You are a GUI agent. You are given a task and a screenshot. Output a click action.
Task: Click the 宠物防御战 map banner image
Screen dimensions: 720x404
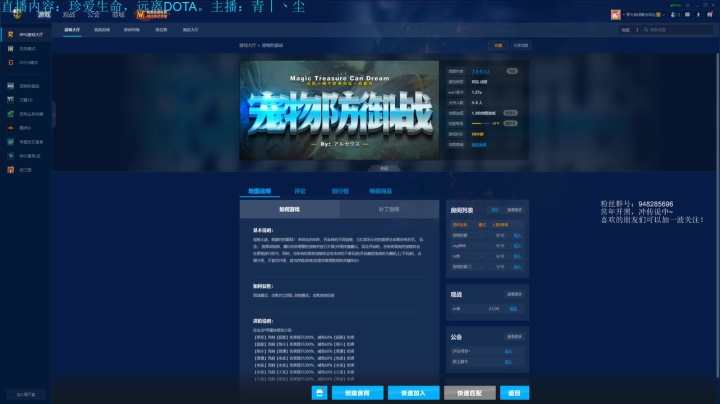click(339, 110)
